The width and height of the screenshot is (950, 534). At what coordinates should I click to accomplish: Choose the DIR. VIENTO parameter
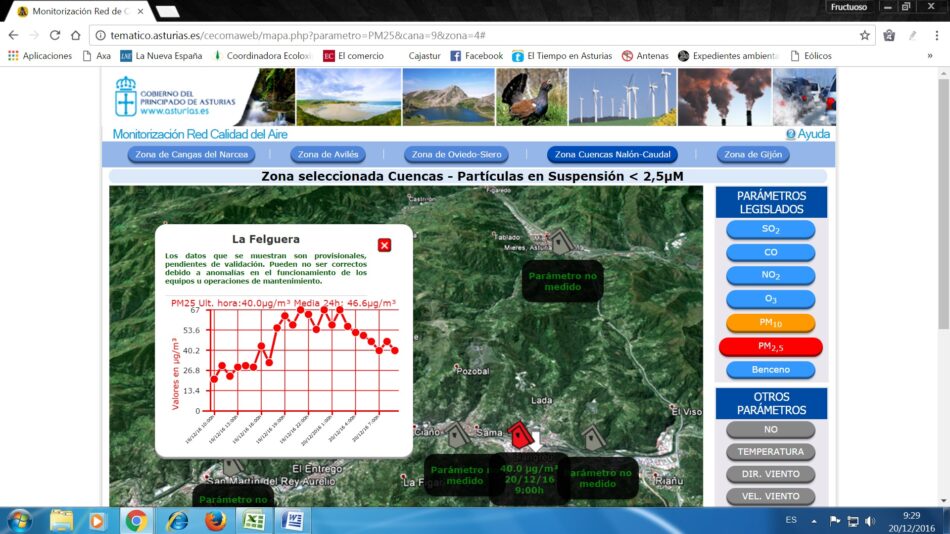coord(770,474)
